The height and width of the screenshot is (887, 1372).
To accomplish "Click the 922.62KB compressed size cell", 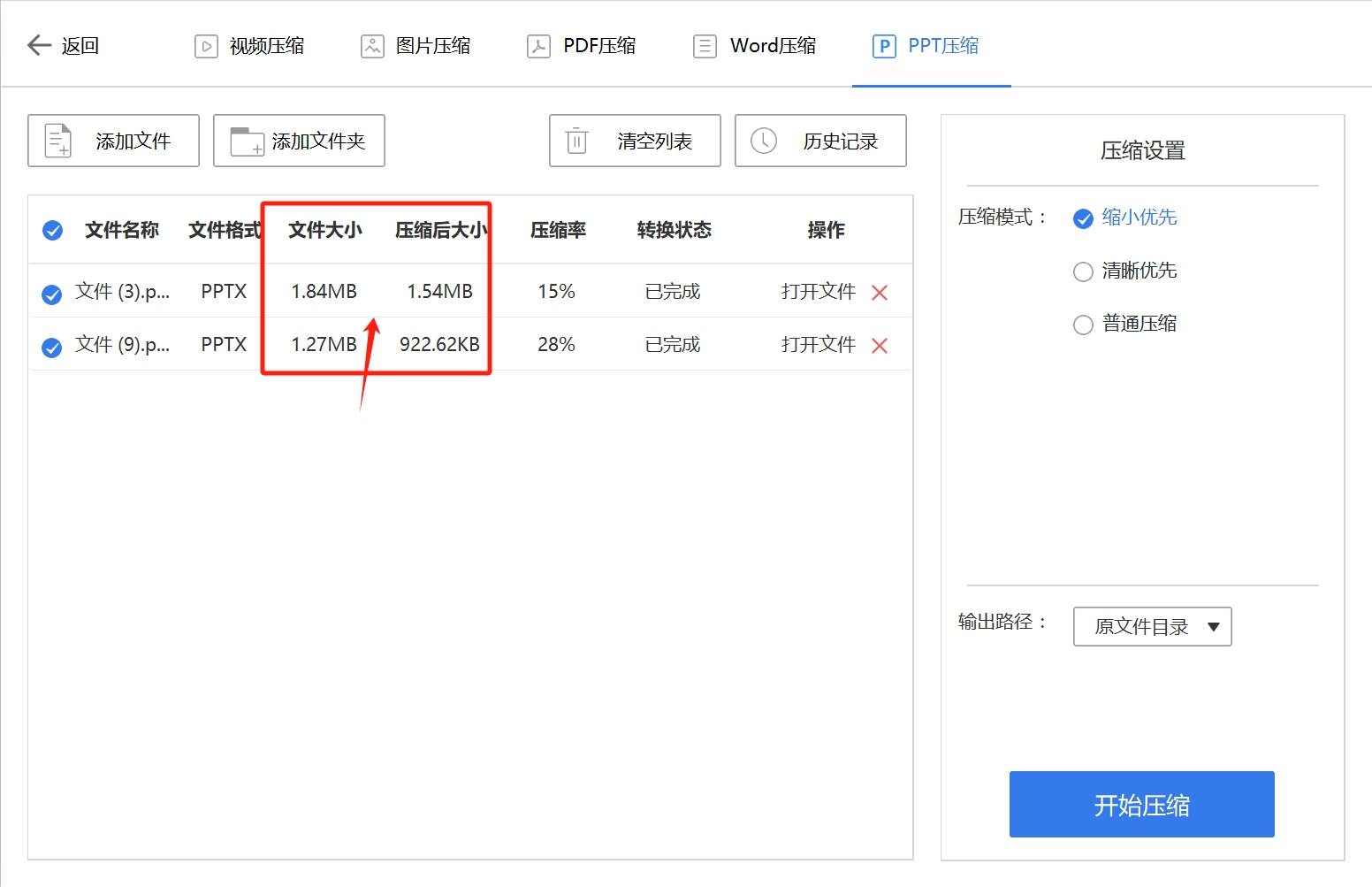I will [x=440, y=344].
